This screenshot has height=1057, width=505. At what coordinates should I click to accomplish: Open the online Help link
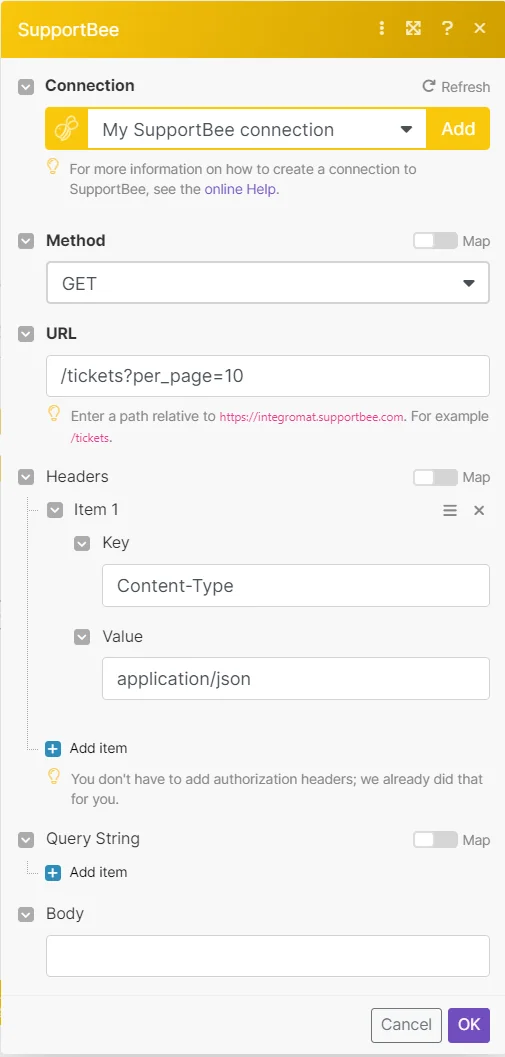pos(241,189)
